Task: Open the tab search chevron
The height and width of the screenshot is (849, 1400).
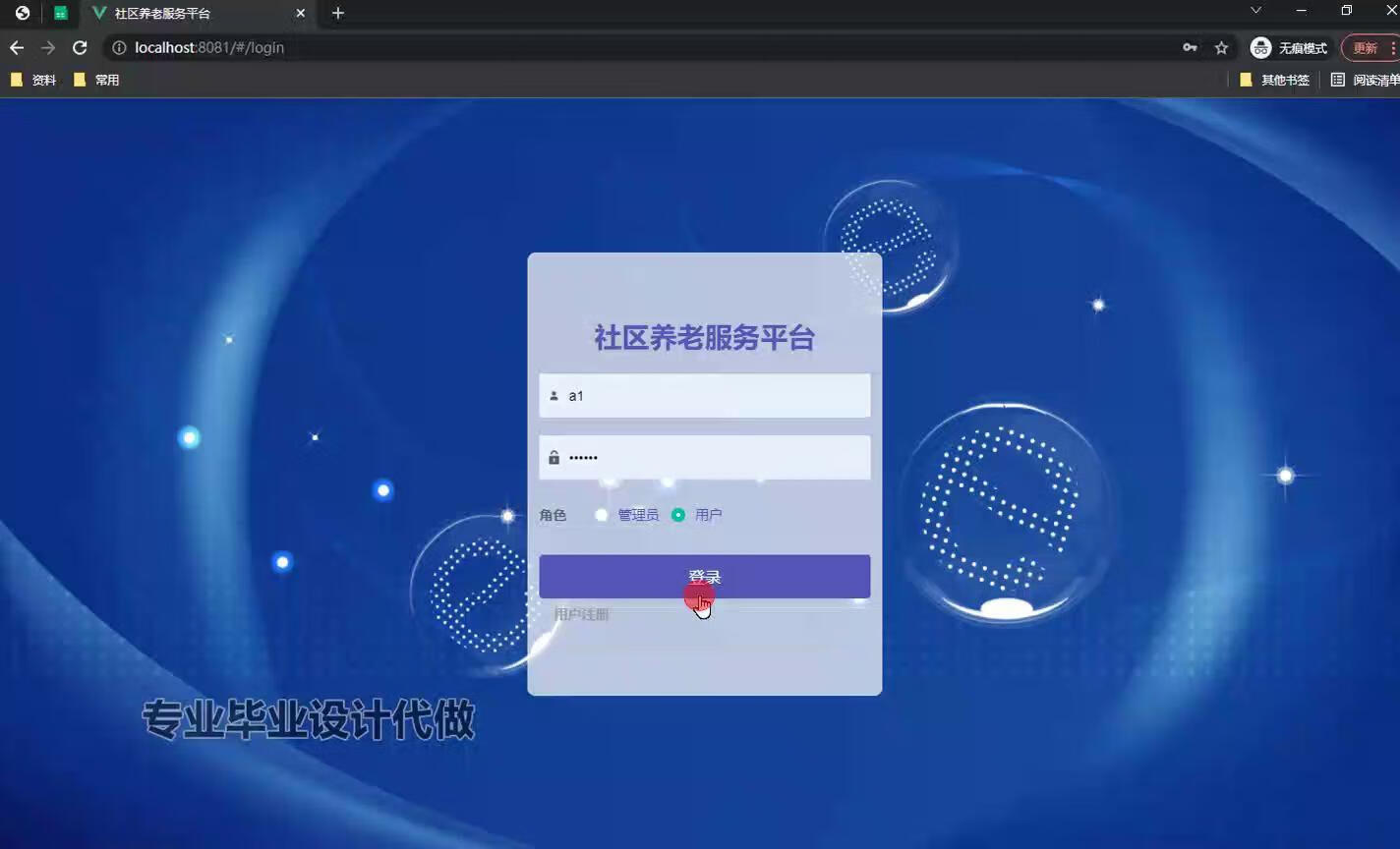Action: click(x=1255, y=10)
